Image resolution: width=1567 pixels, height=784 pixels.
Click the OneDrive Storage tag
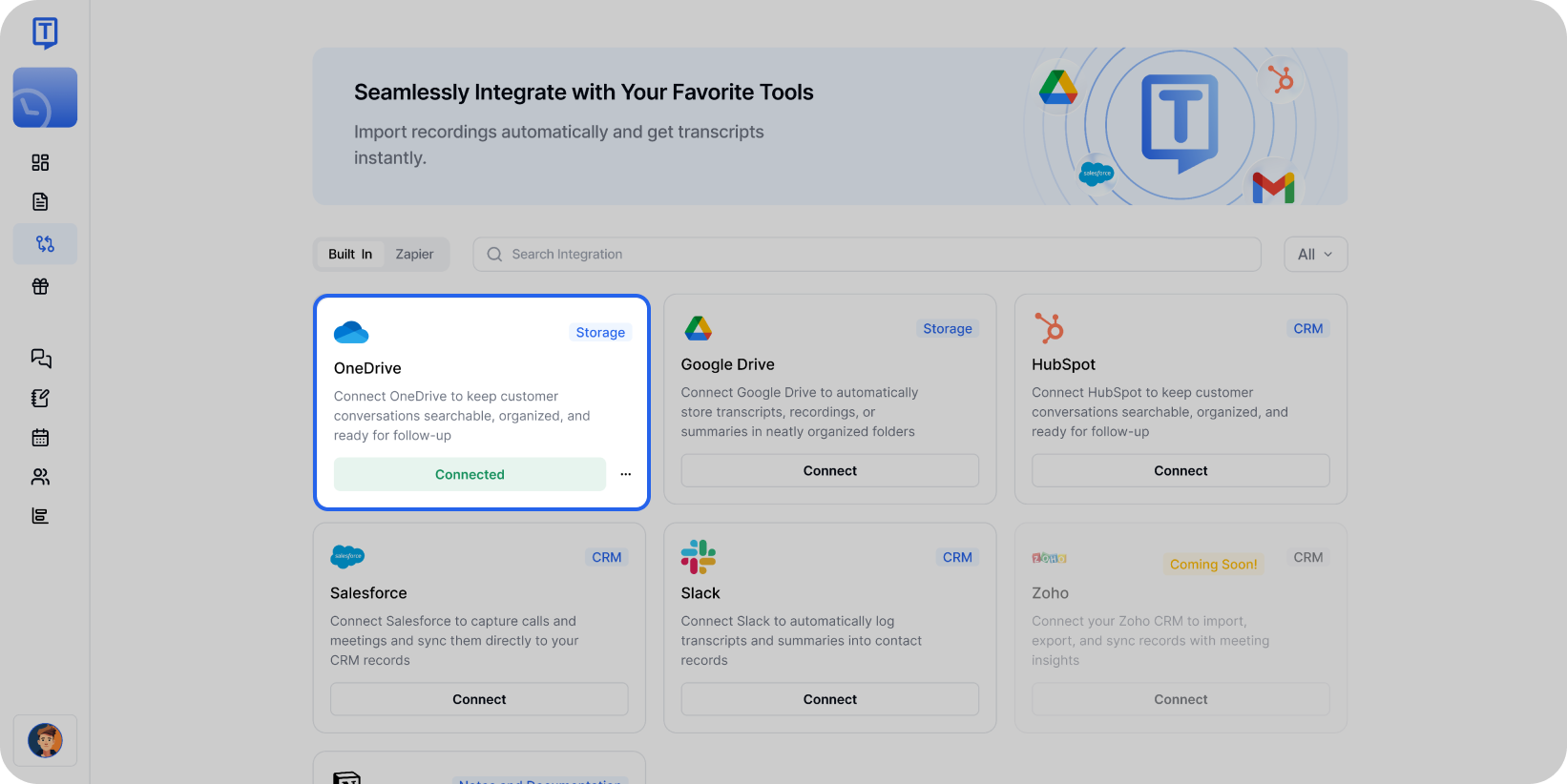coord(600,333)
